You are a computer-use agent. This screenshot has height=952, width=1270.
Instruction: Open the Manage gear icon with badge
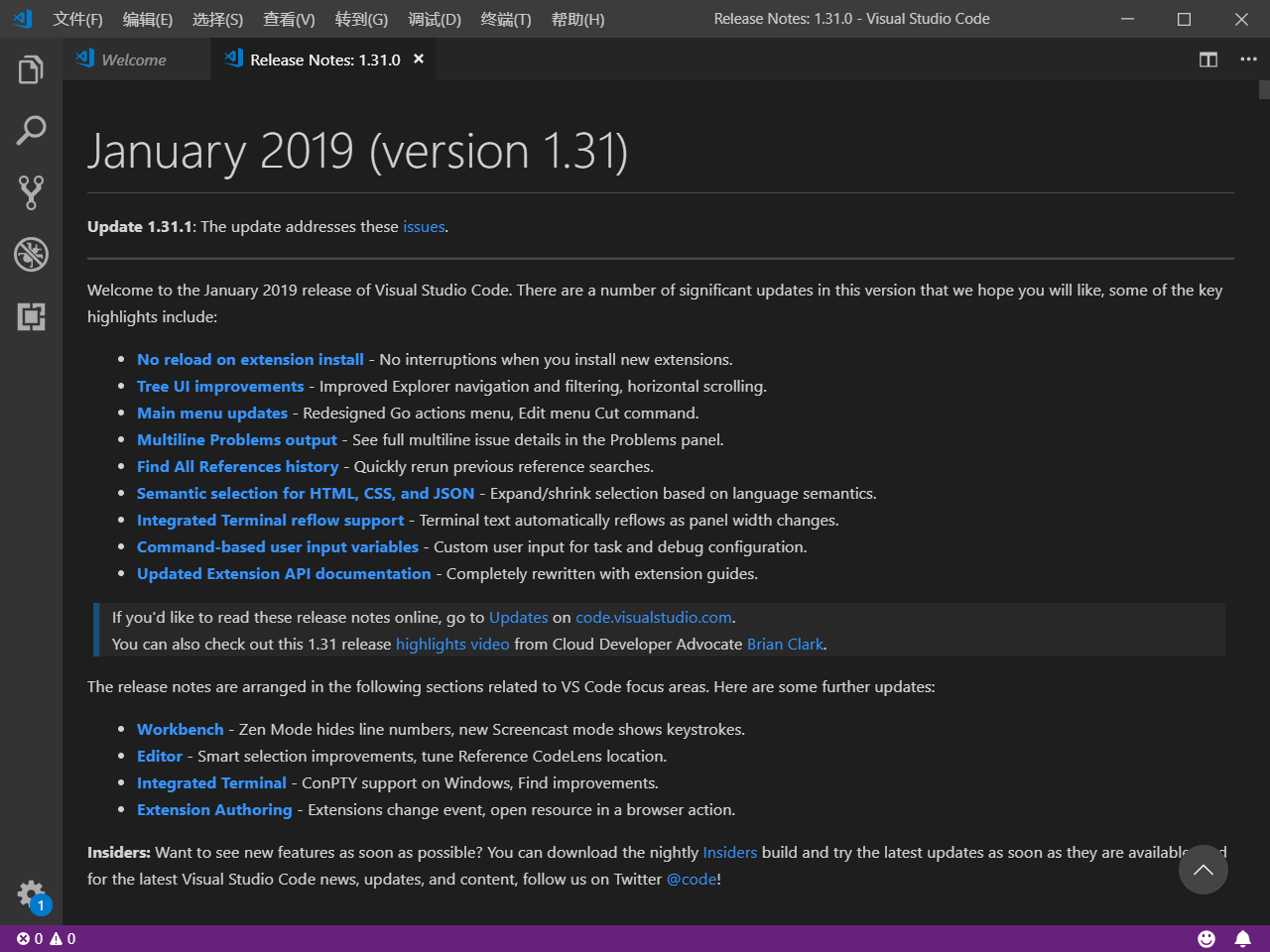pos(30,893)
